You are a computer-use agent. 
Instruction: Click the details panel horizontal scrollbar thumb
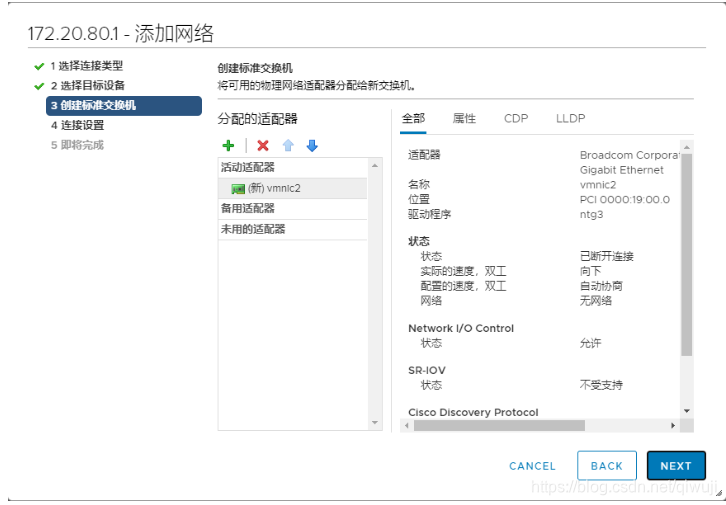click(499, 425)
